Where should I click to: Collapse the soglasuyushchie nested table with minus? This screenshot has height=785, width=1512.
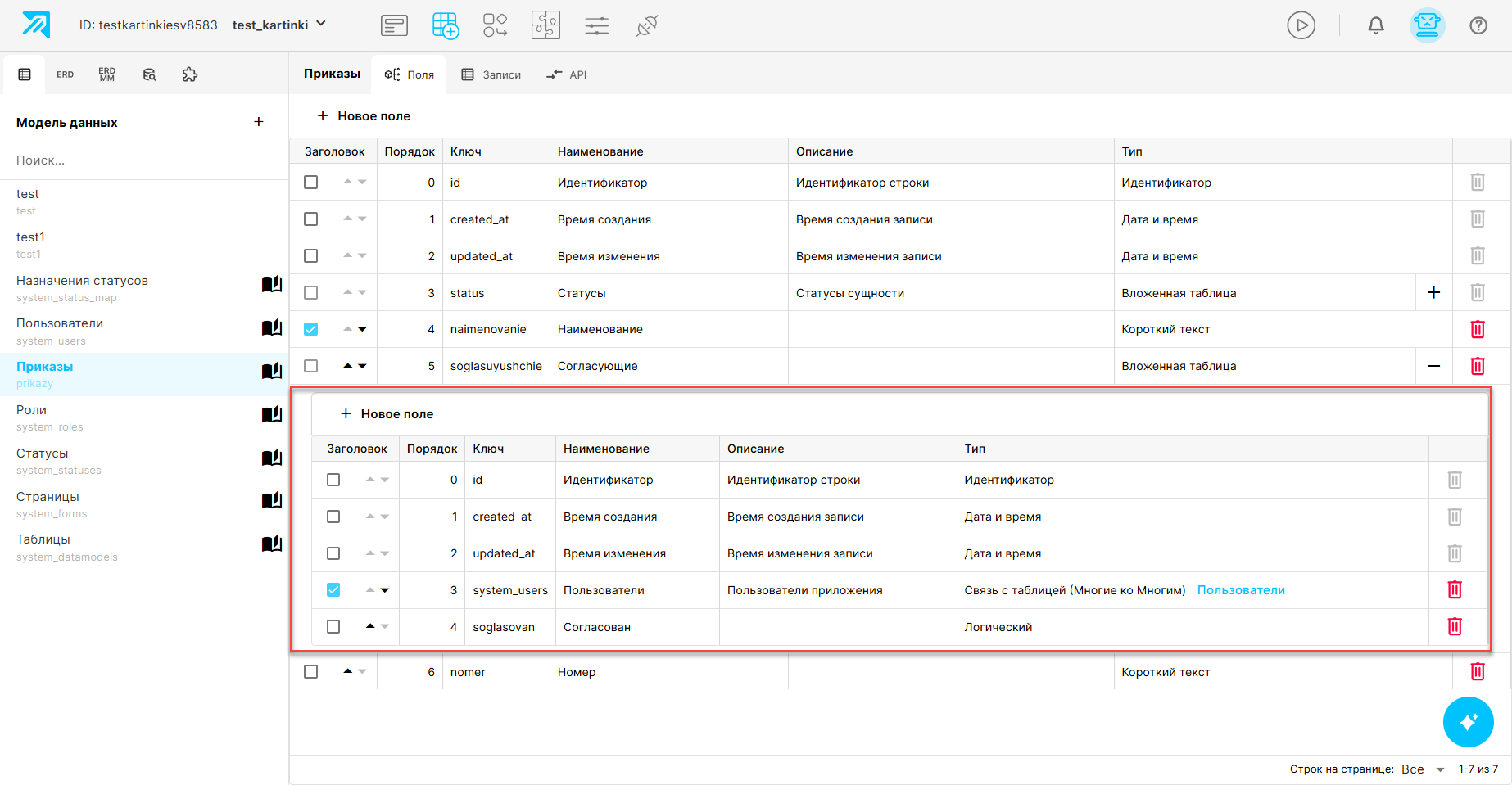pyautogui.click(x=1433, y=366)
